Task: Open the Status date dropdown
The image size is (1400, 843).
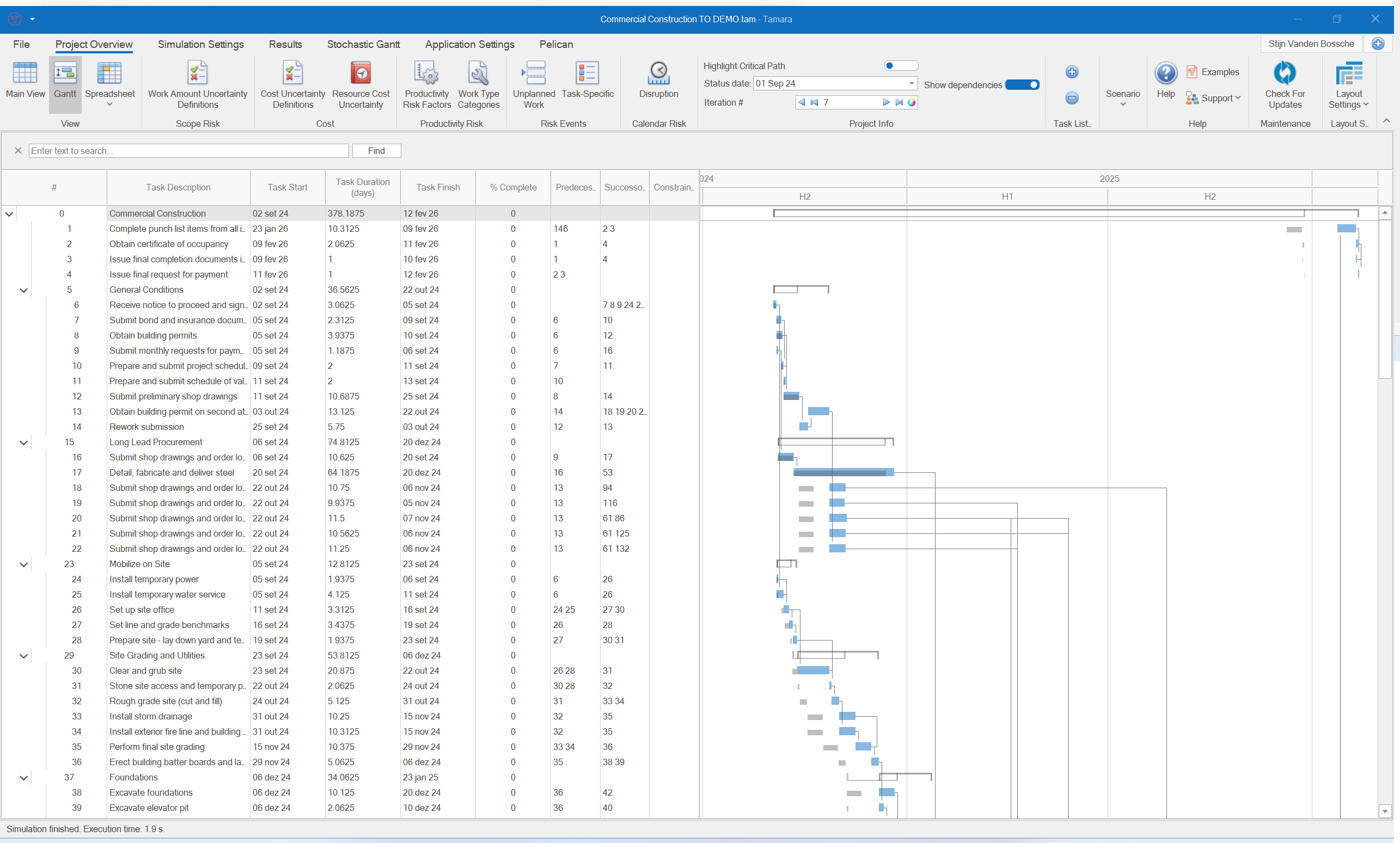Action: coord(912,83)
